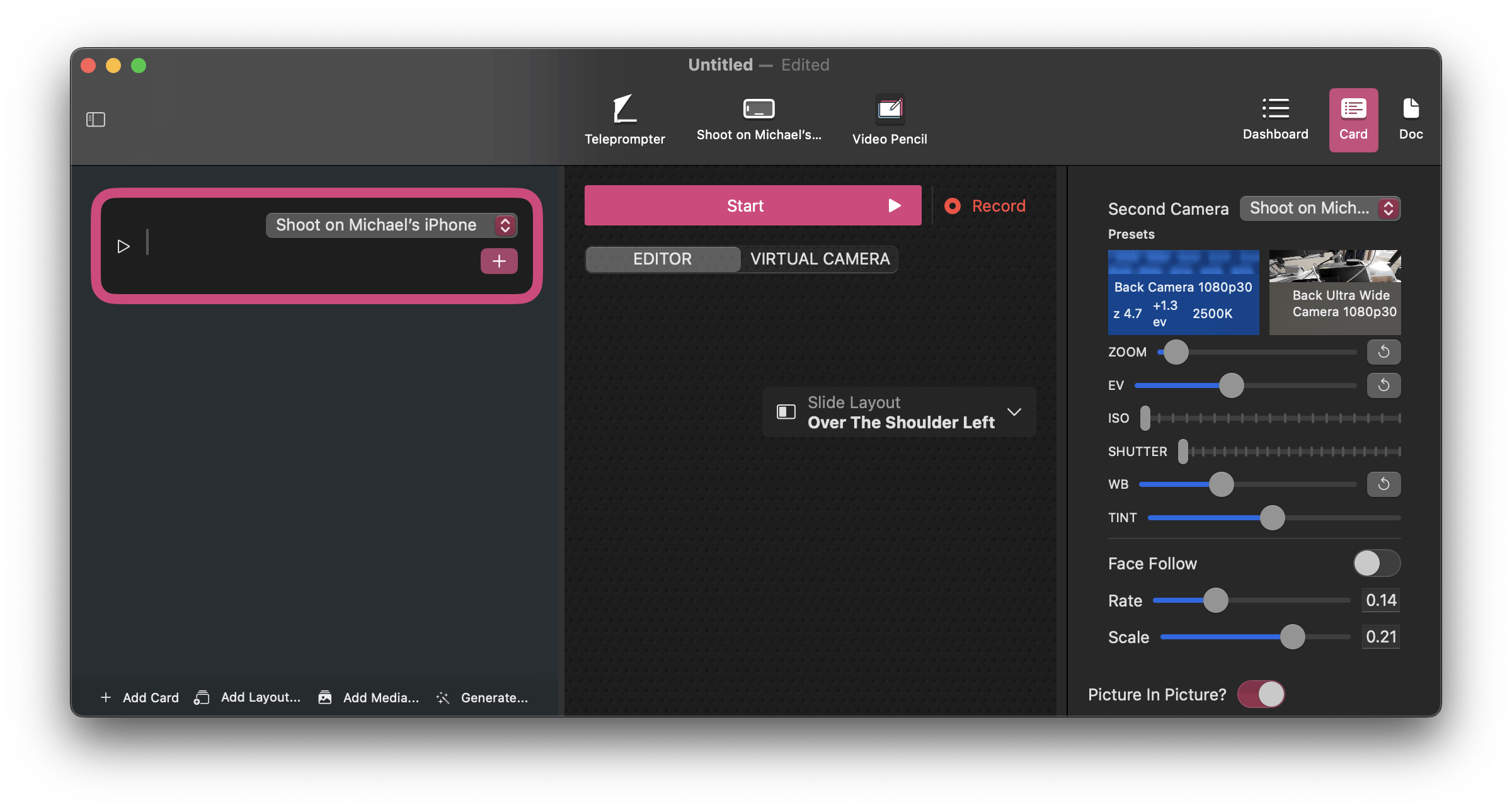Click the Record button icon
This screenshot has height=810, width=1512.
tap(952, 205)
